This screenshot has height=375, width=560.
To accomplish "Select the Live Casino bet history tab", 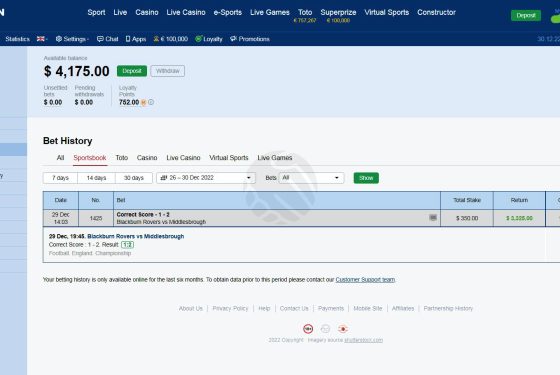I will (x=183, y=158).
